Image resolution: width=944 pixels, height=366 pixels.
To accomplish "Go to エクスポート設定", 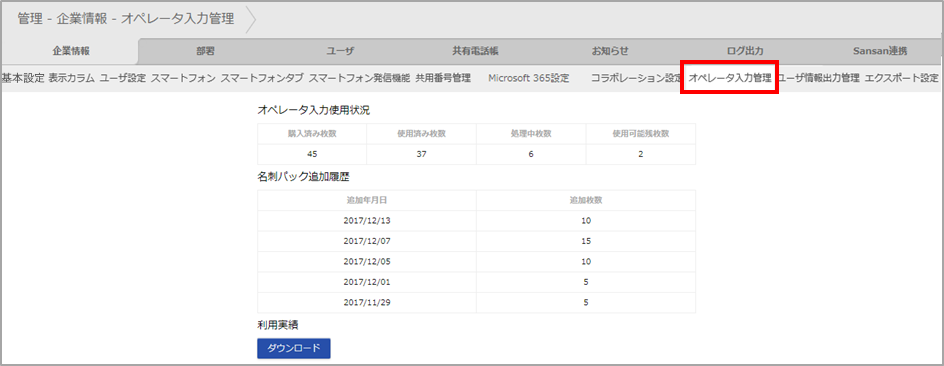I will tap(901, 78).
